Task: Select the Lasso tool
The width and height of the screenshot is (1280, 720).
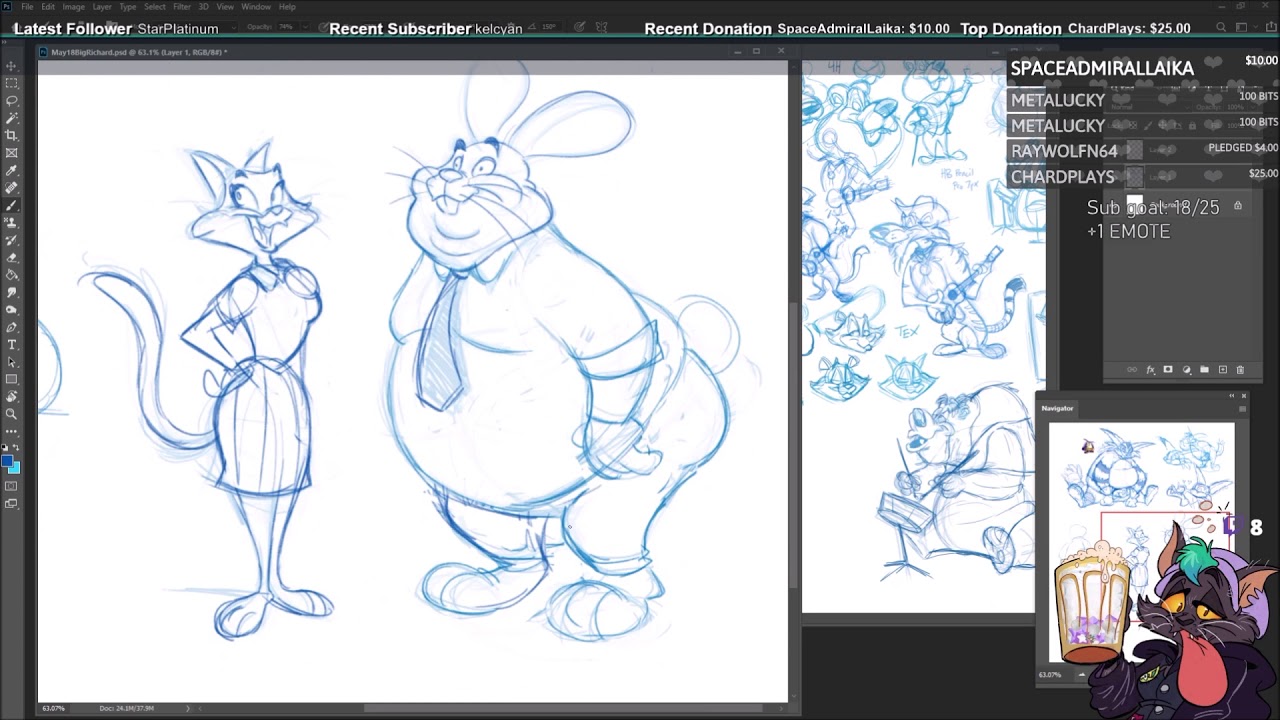Action: [x=12, y=101]
